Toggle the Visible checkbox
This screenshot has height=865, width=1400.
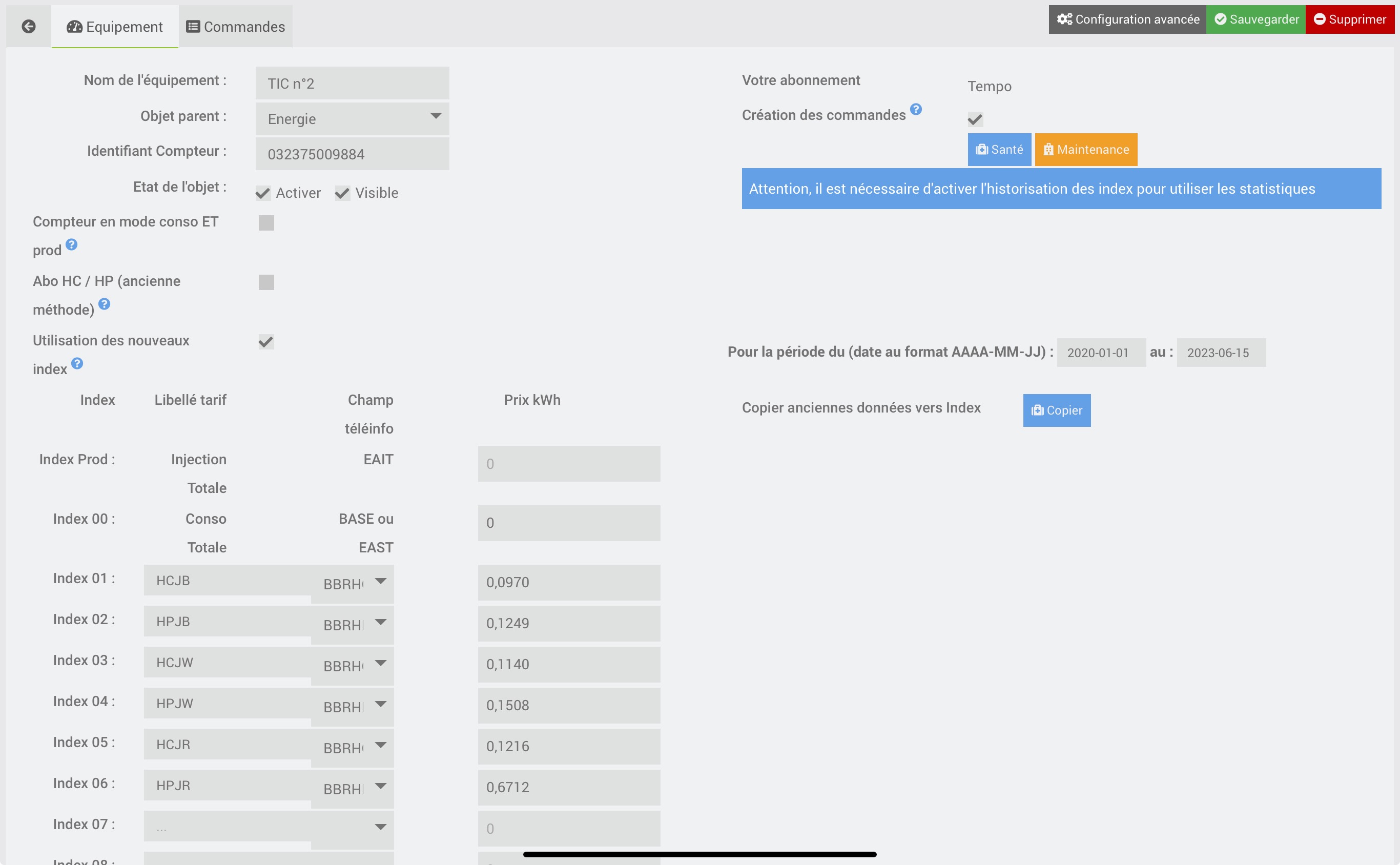(x=342, y=193)
